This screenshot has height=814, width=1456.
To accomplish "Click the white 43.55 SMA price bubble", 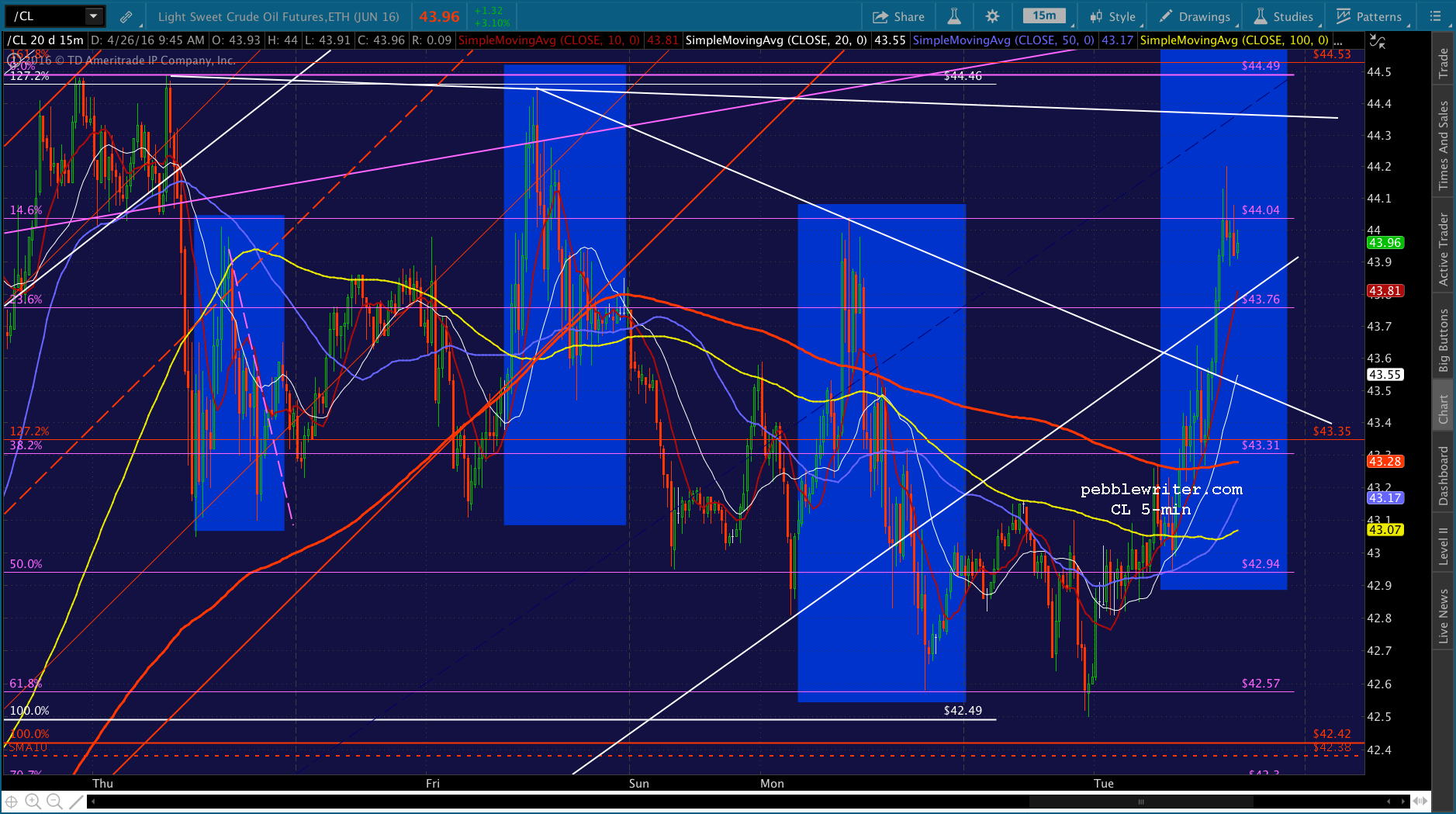I will 1385,375.
